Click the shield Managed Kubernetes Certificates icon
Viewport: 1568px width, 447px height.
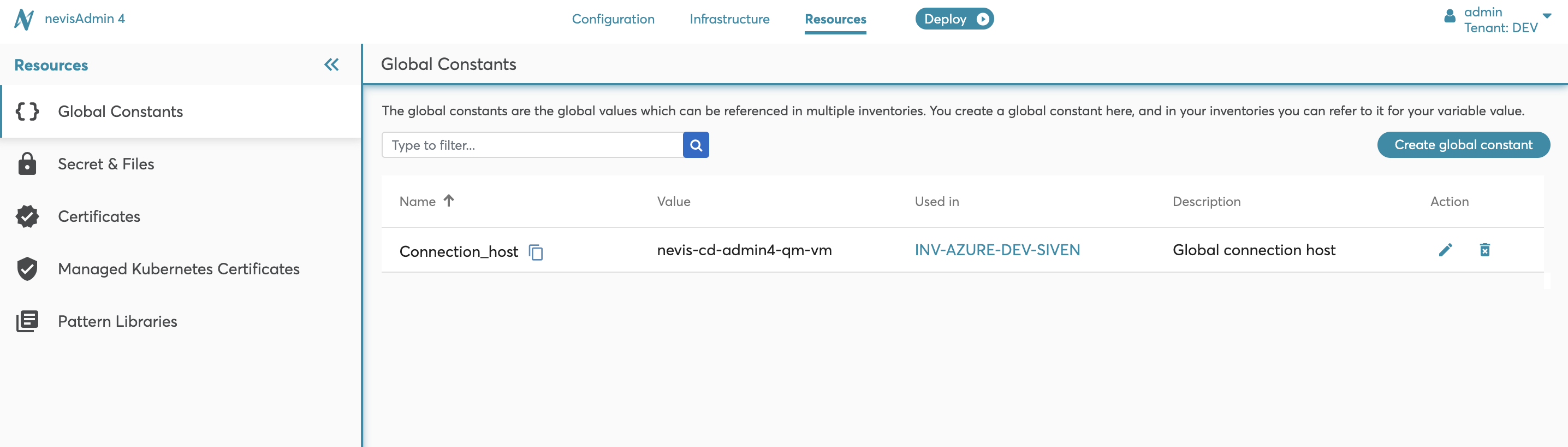[x=27, y=268]
